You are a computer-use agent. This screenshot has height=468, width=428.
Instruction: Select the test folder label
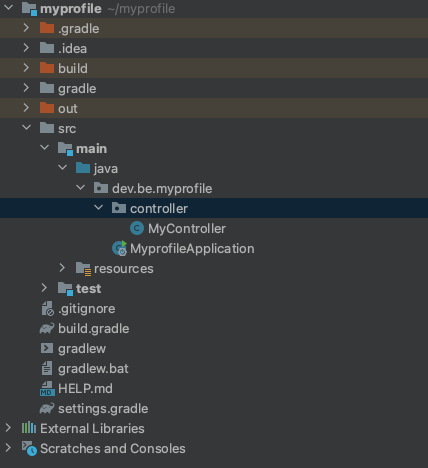pos(88,289)
